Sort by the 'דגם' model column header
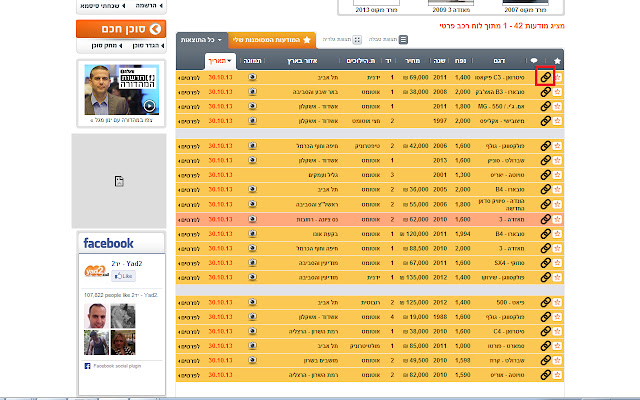The image size is (640, 400). pos(499,61)
